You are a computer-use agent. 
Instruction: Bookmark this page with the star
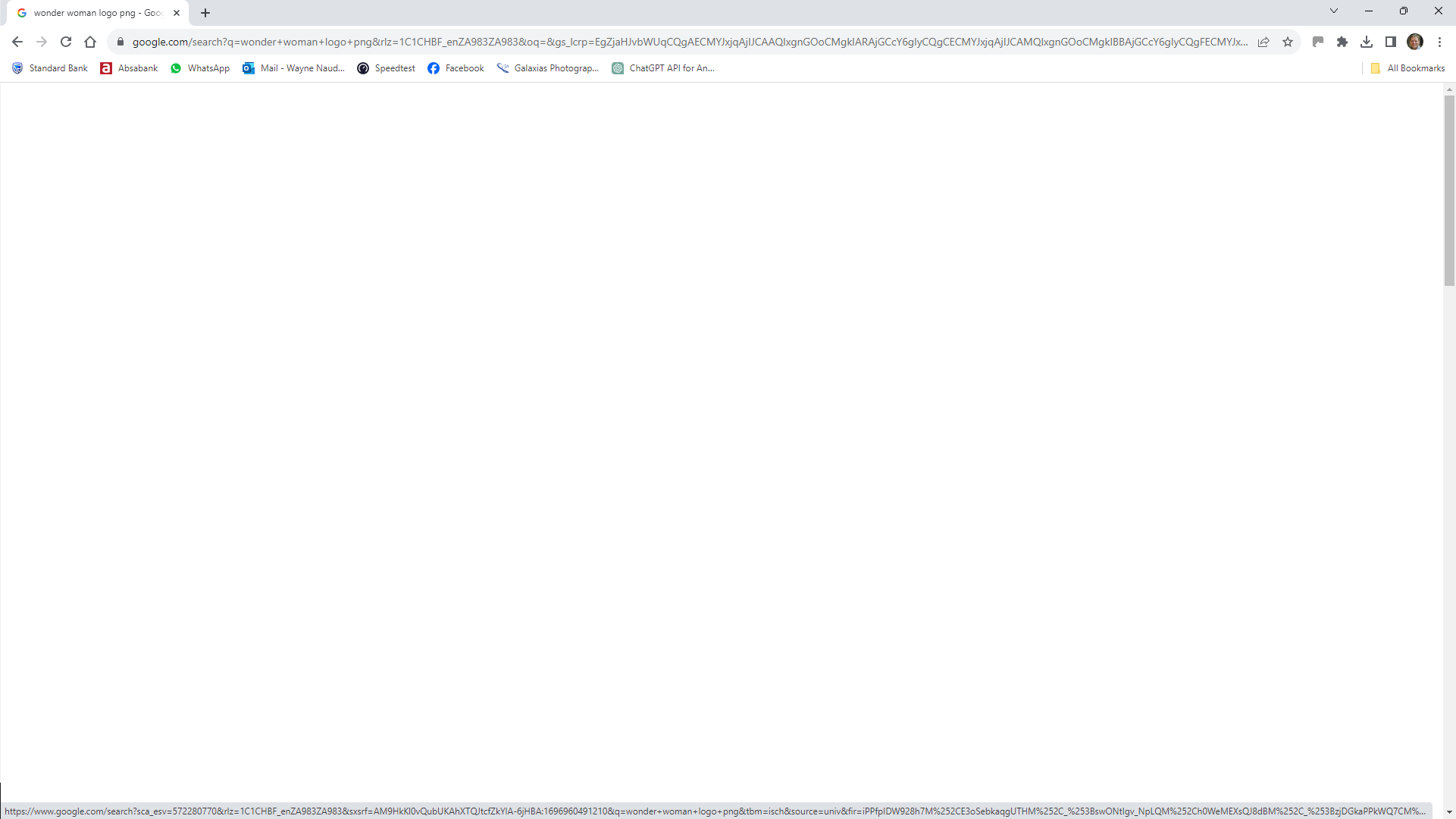coord(1288,42)
